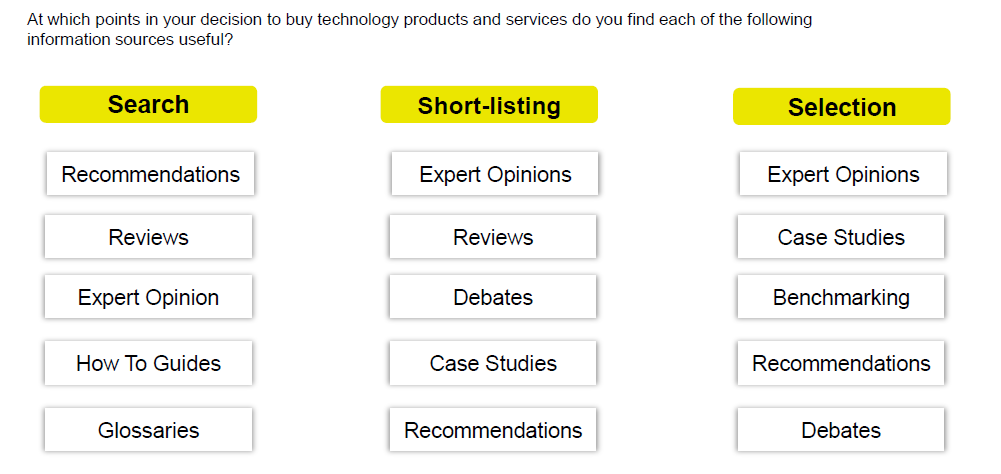
Task: Select the Short-listing yellow heading
Action: click(489, 106)
